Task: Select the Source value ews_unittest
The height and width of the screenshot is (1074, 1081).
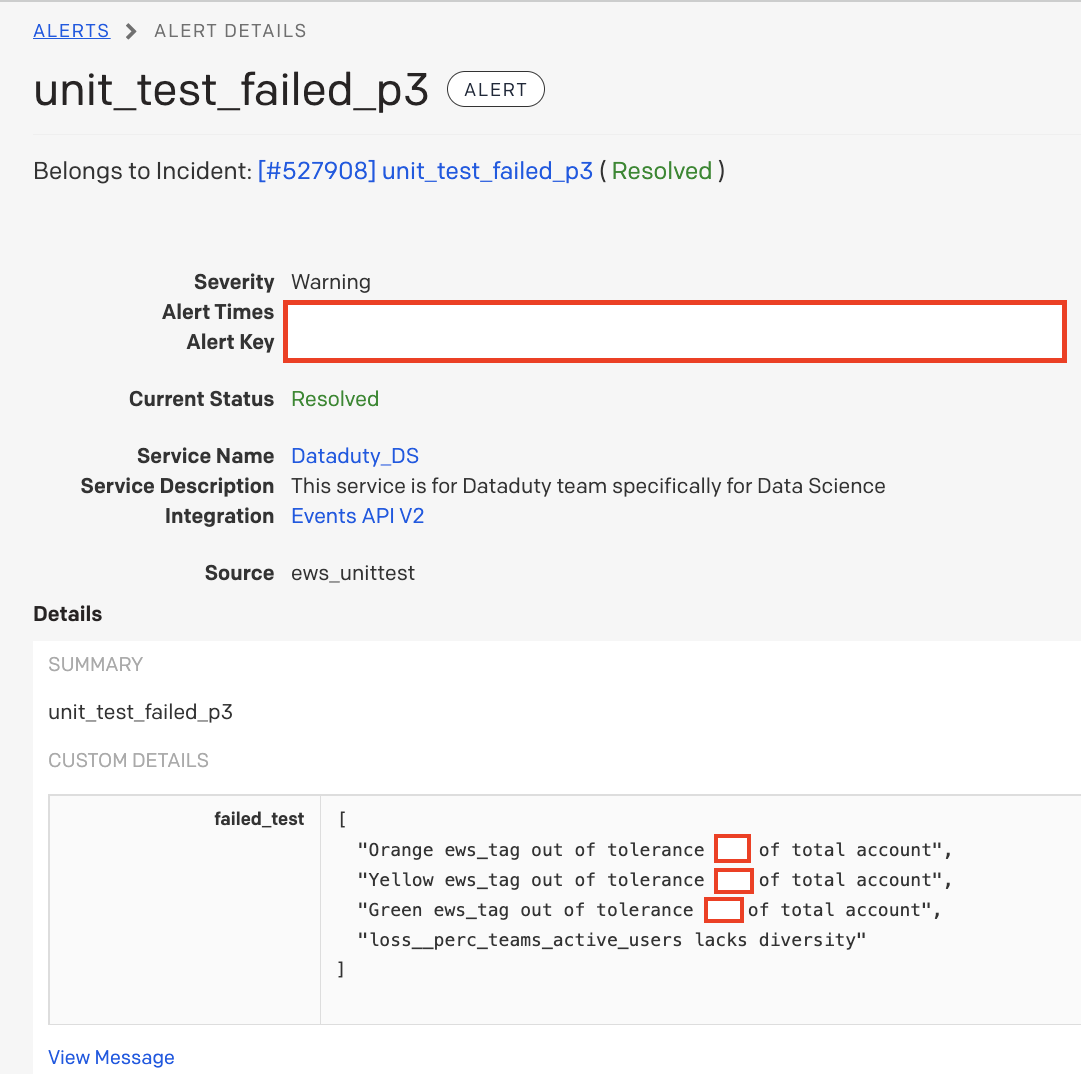Action: point(353,572)
